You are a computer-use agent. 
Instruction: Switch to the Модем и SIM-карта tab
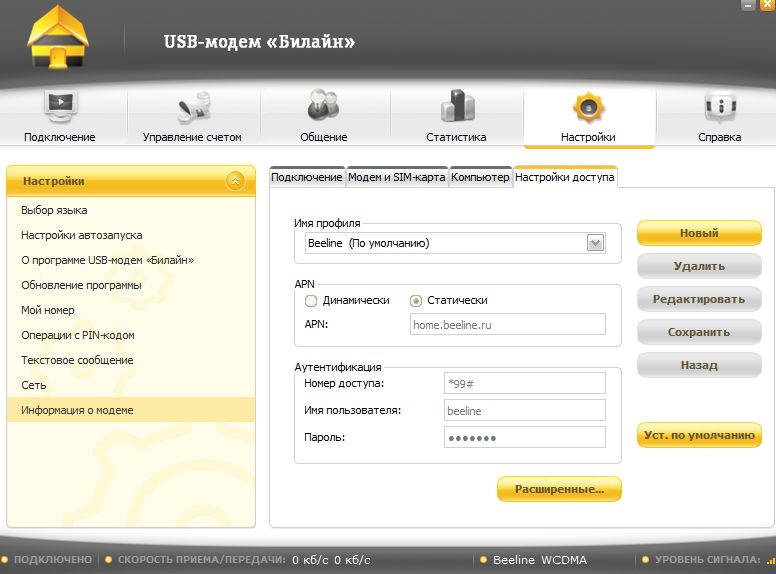pyautogui.click(x=397, y=177)
